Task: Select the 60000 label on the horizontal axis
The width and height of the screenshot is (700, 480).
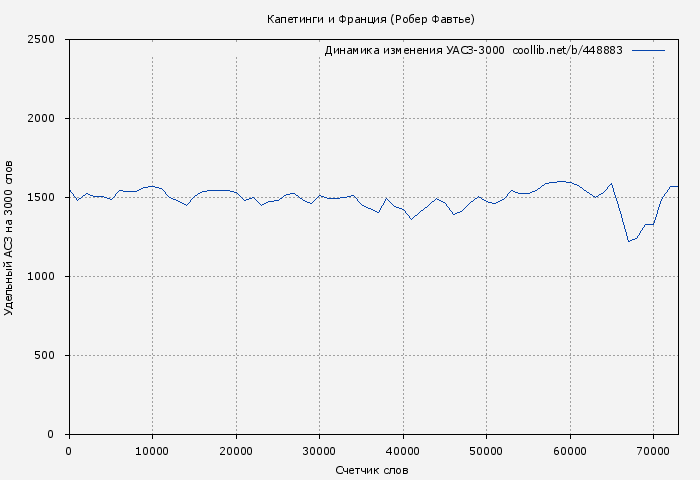Action: pos(570,451)
